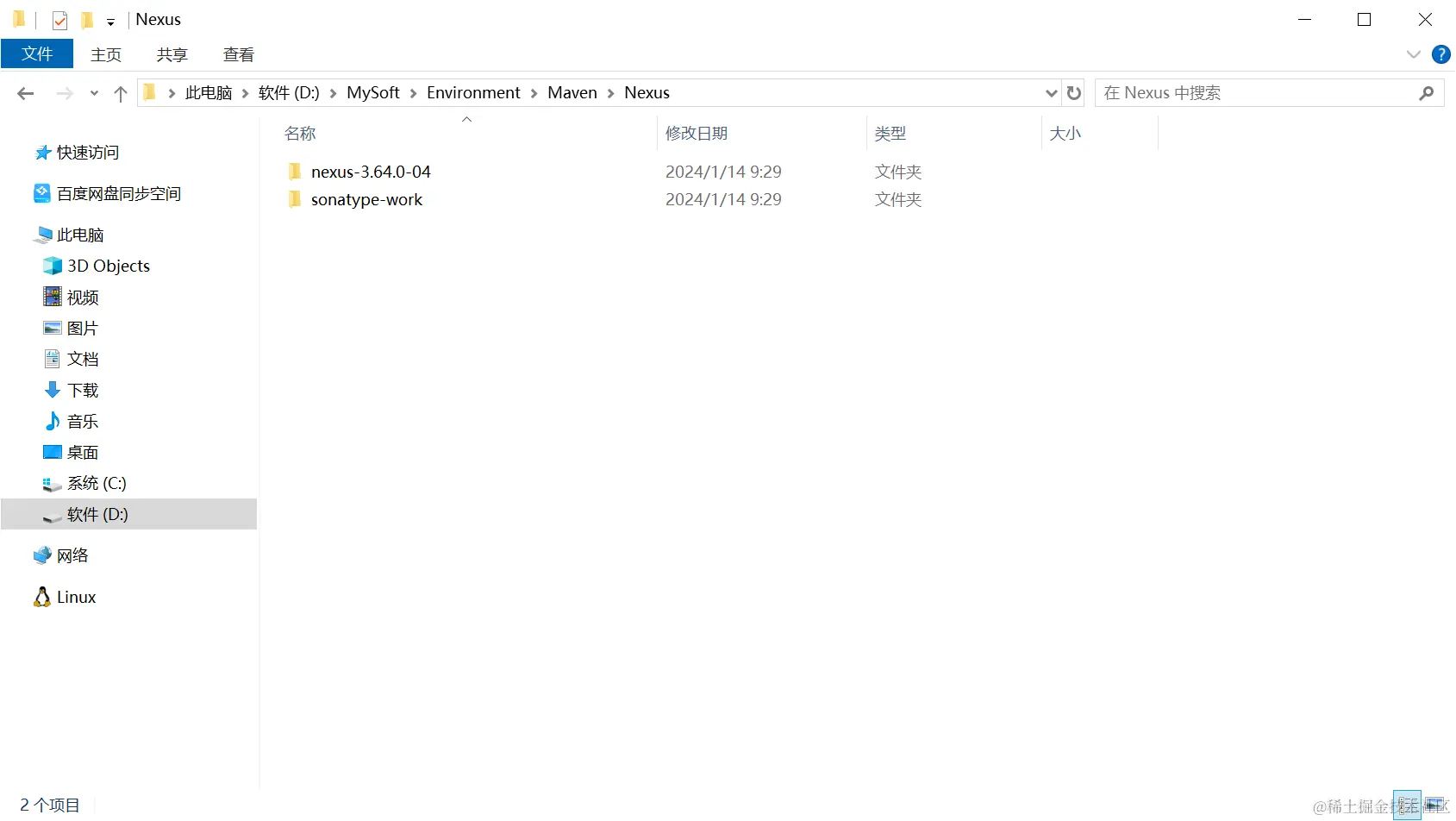The width and height of the screenshot is (1456, 821).
Task: Sort by the 大小 column header
Action: click(x=1065, y=134)
